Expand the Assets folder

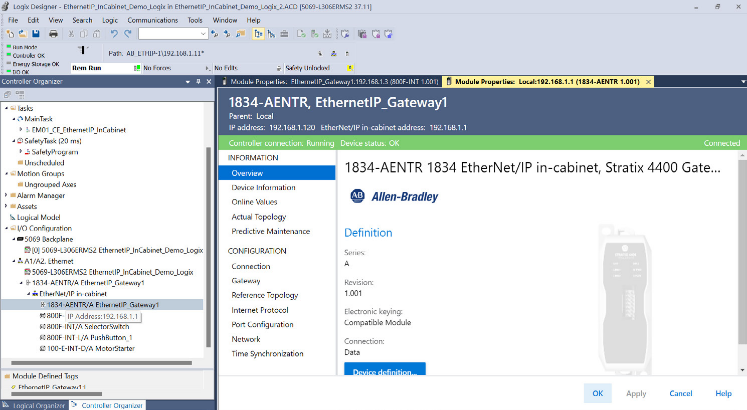6,206
